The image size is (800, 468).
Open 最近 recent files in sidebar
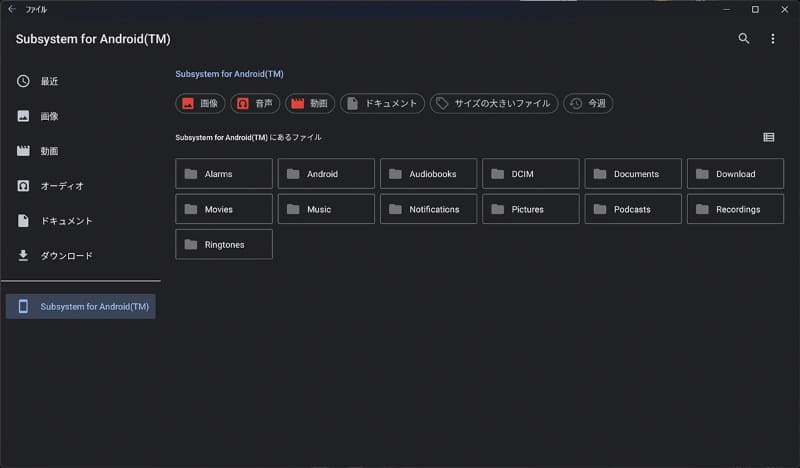(81, 81)
